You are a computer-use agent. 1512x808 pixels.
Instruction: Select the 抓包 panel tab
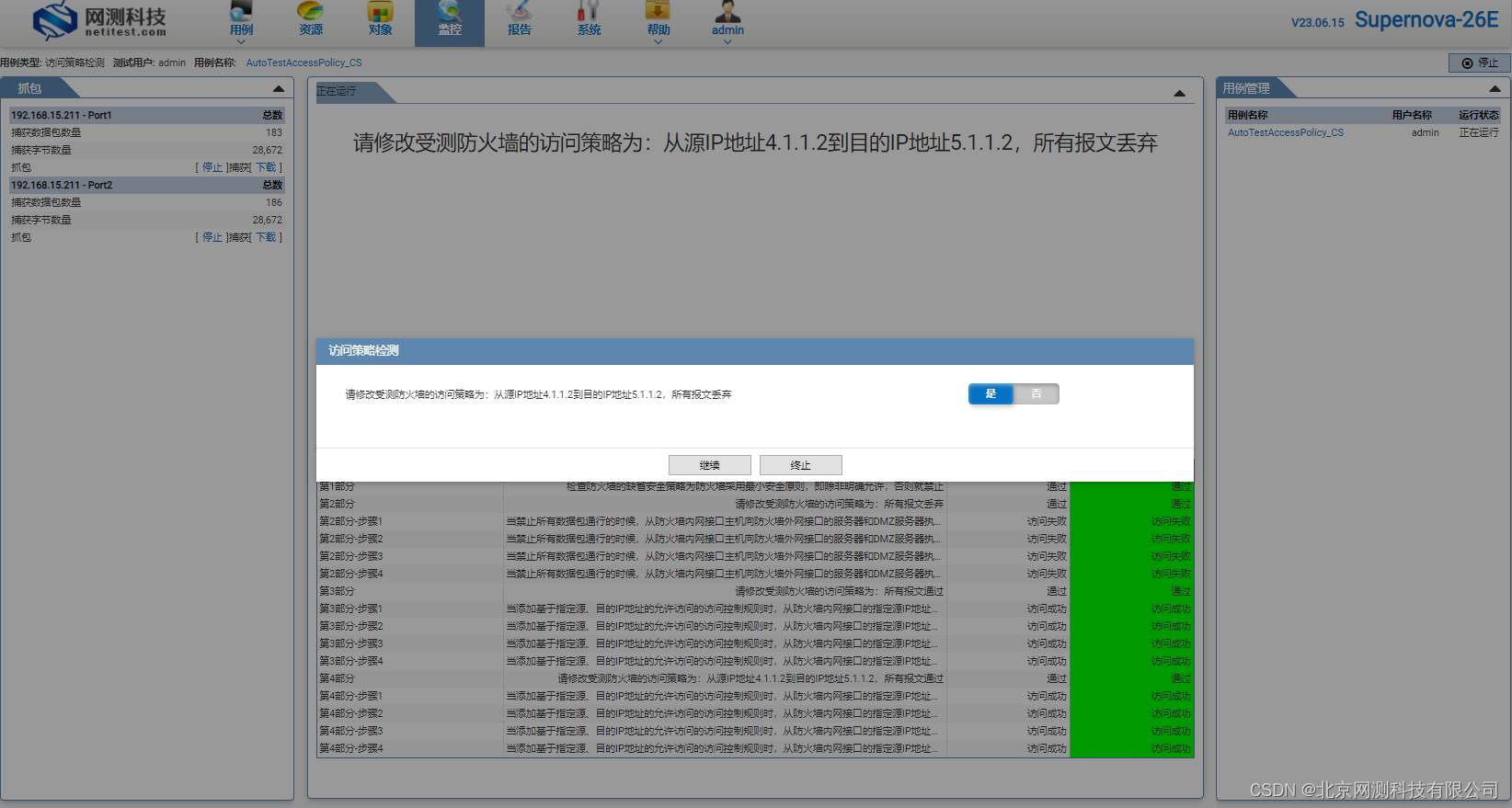[30, 88]
